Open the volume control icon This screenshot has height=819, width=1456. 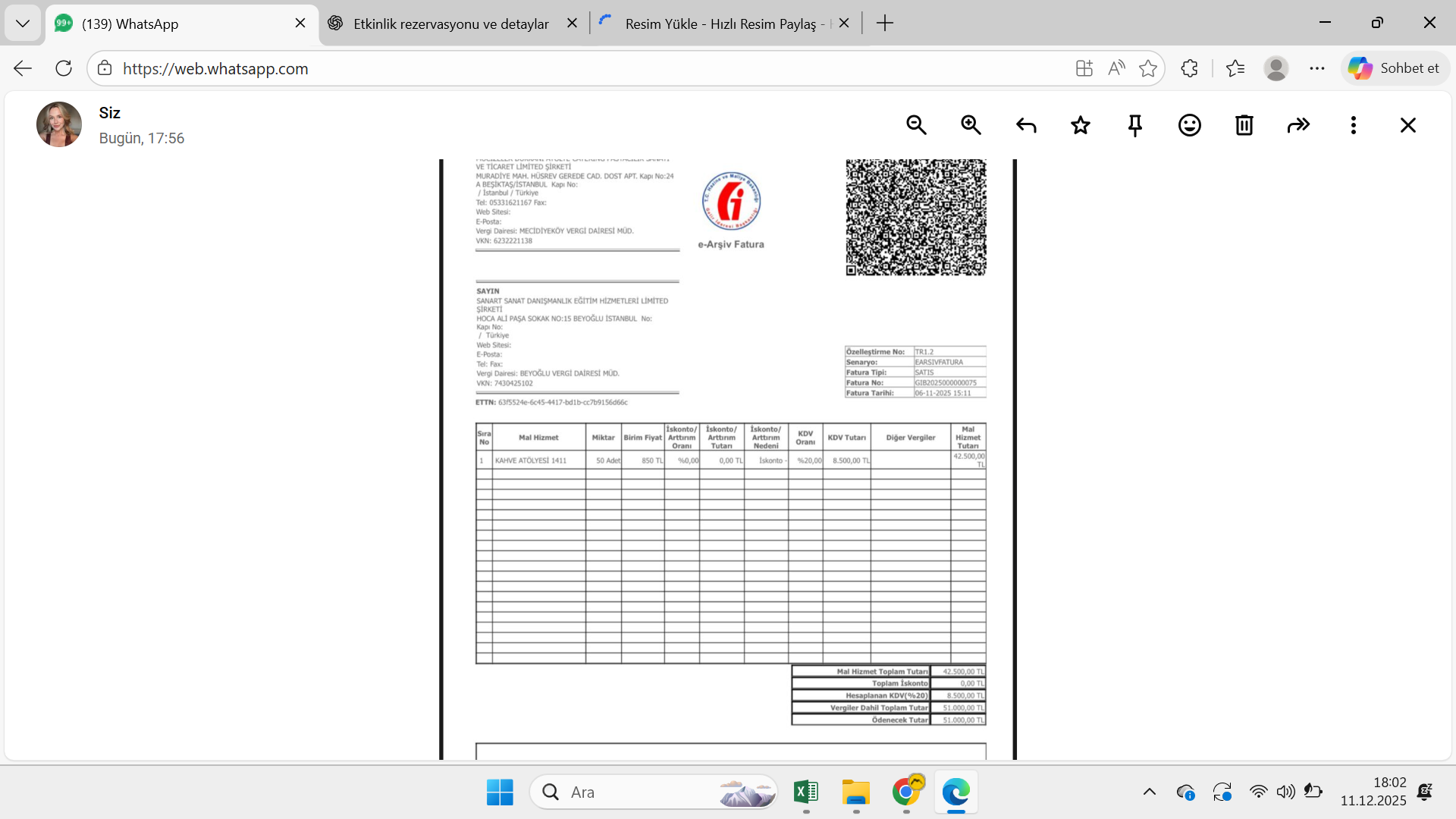click(x=1286, y=792)
